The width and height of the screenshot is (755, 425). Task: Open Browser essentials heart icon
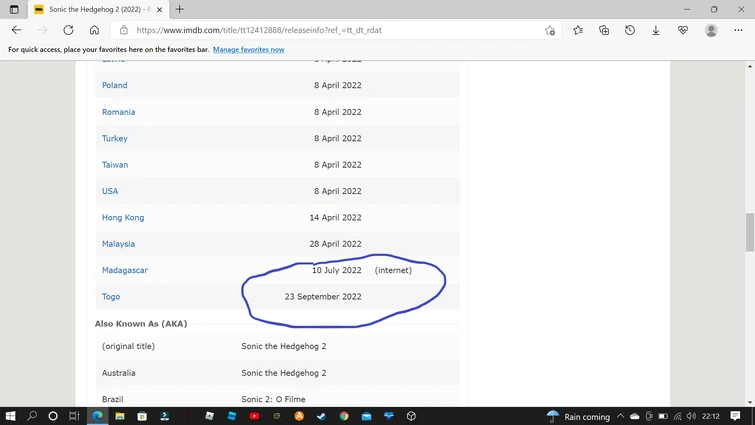point(683,30)
